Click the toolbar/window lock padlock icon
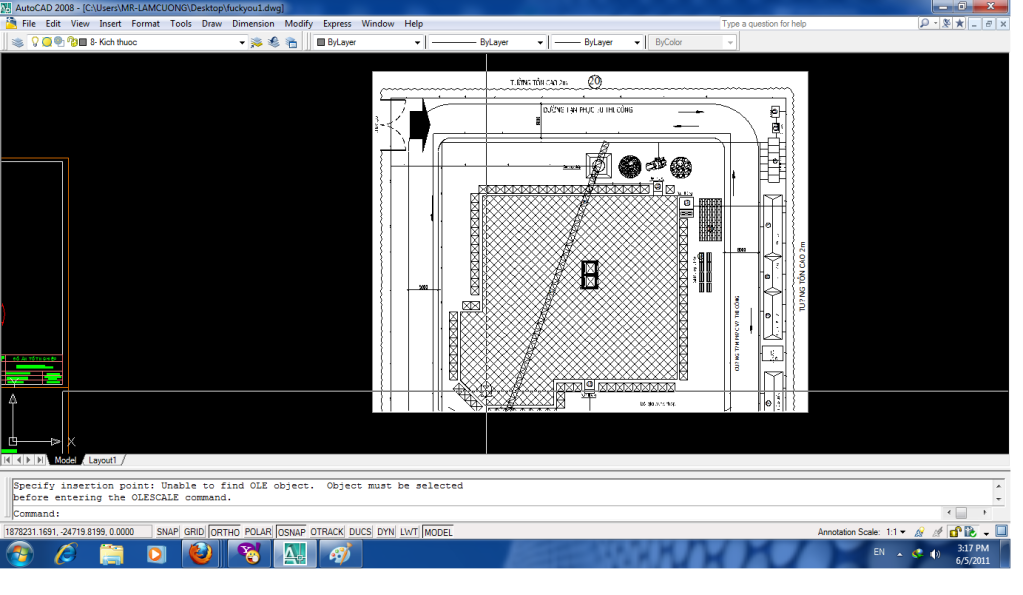1023x595 pixels. (955, 532)
